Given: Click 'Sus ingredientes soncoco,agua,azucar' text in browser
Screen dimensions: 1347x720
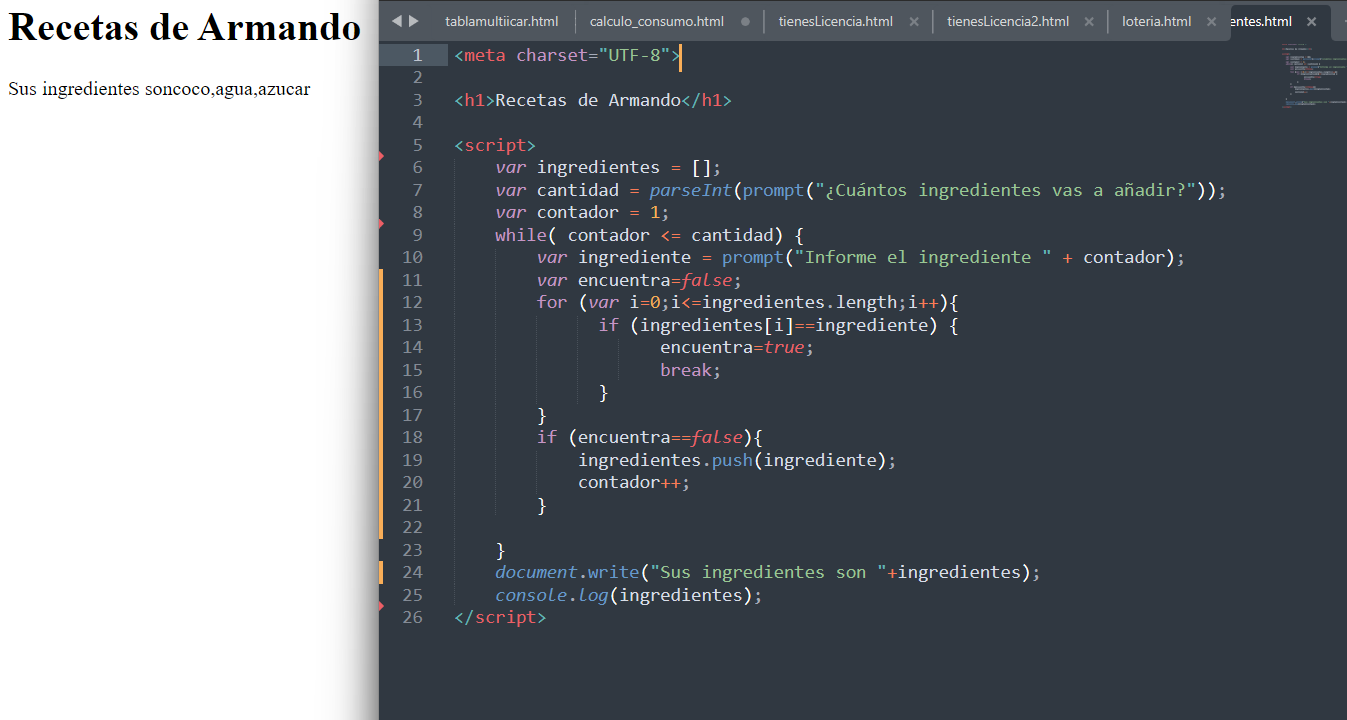Looking at the screenshot, I should 159,89.
